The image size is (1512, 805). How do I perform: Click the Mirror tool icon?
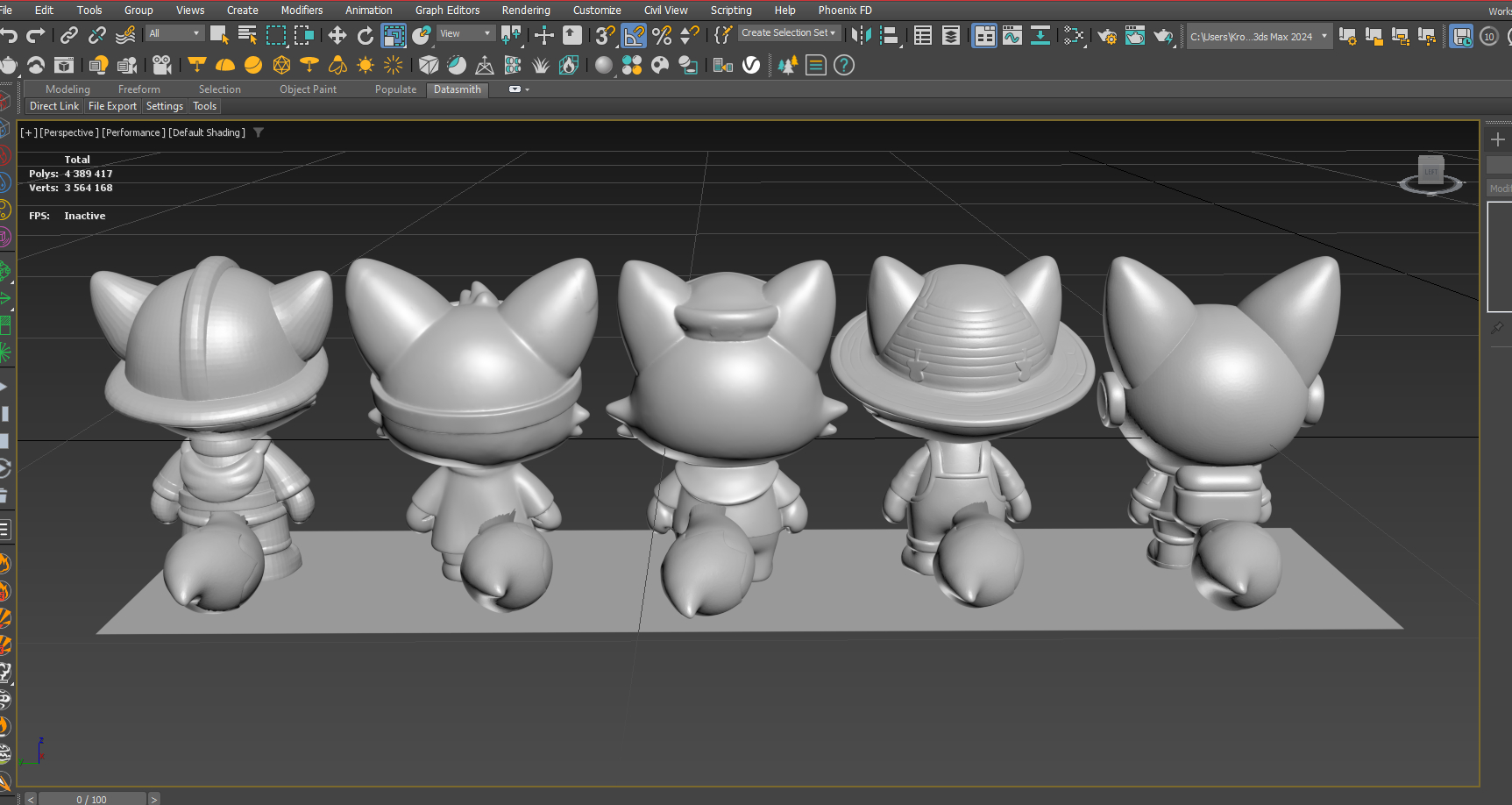(x=862, y=35)
